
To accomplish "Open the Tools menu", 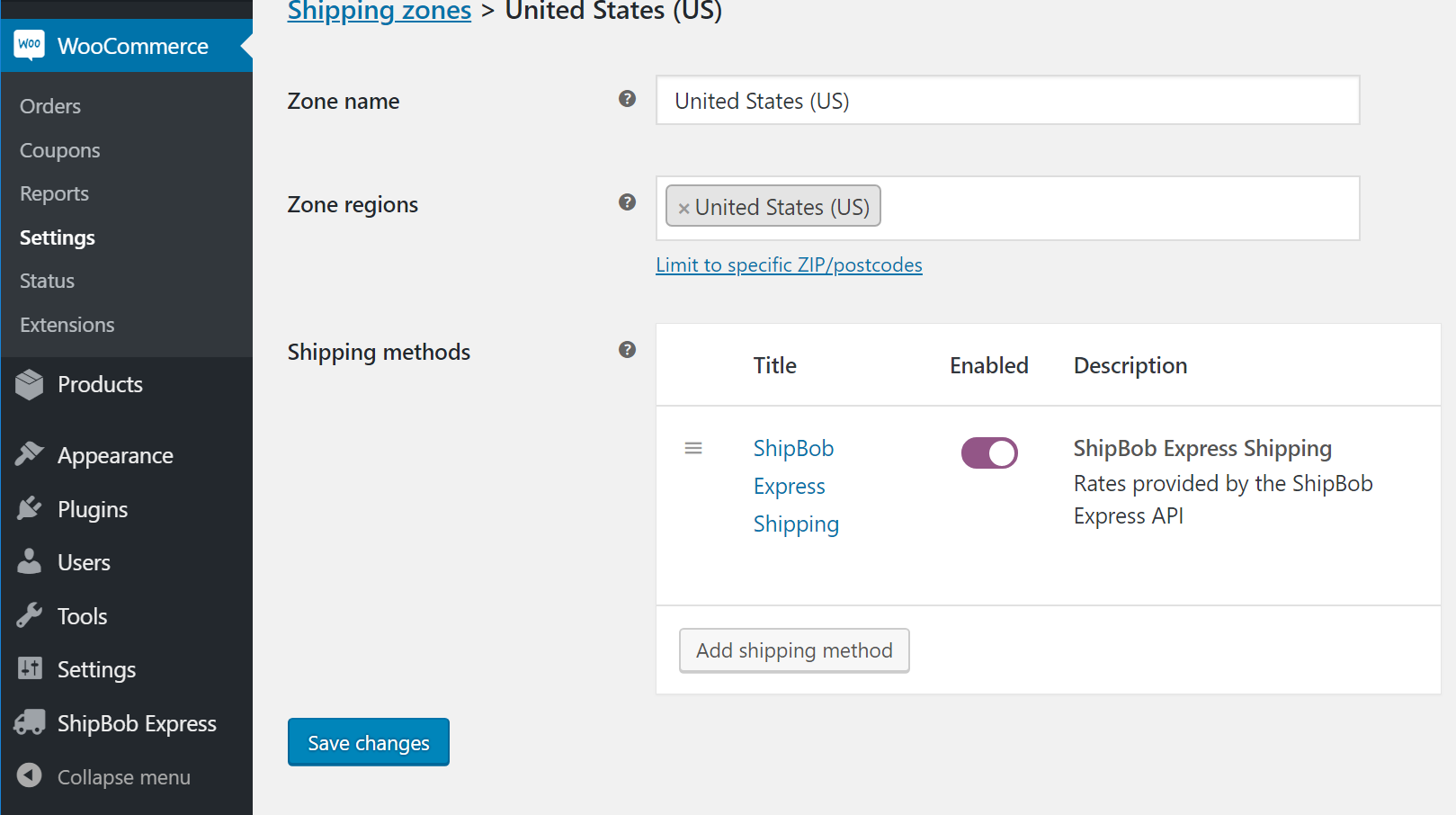I will click(x=83, y=616).
